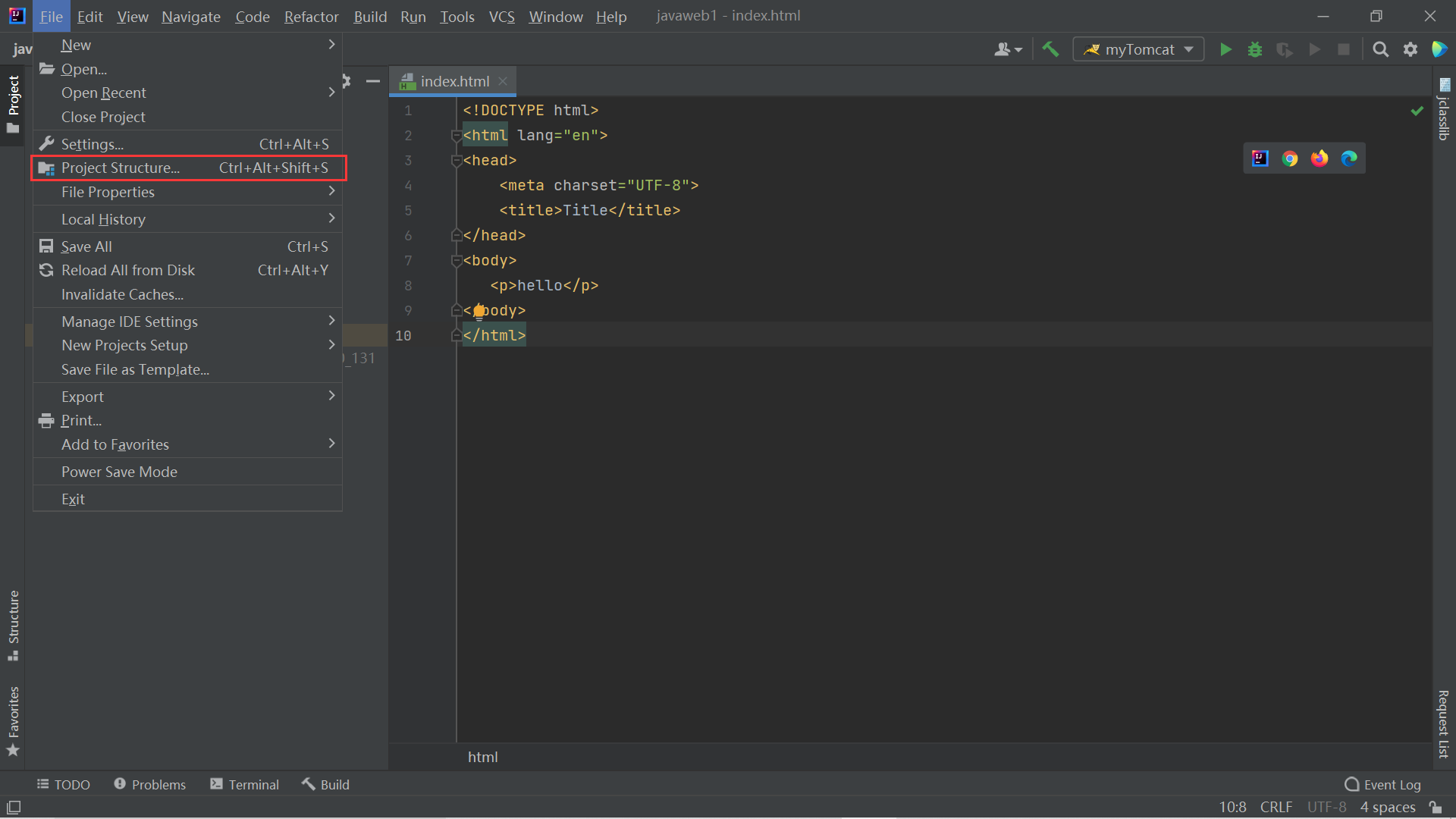The height and width of the screenshot is (819, 1456).
Task: Click the Build project hammer icon
Action: pyautogui.click(x=1050, y=49)
